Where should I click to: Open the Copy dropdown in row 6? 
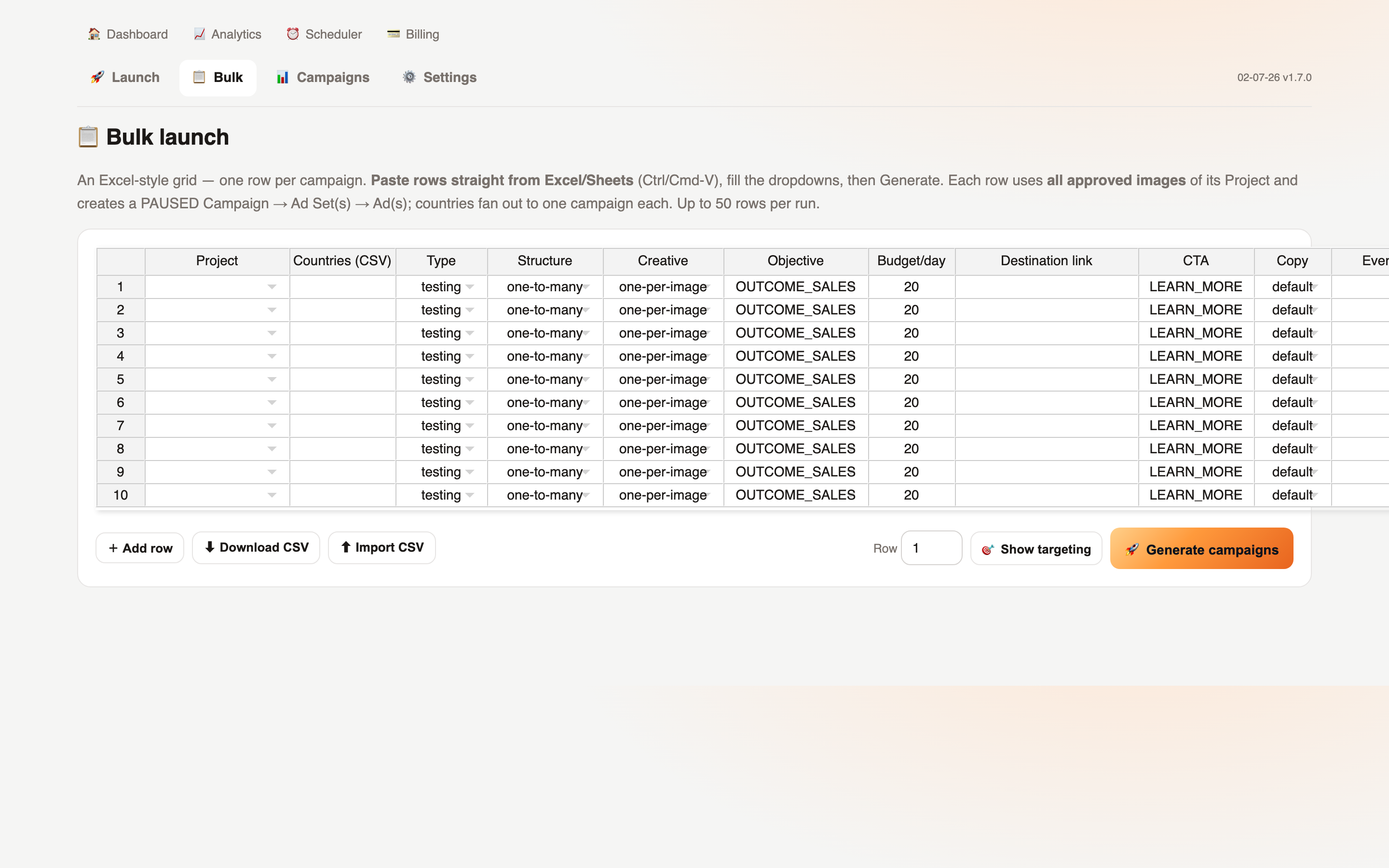[1315, 403]
